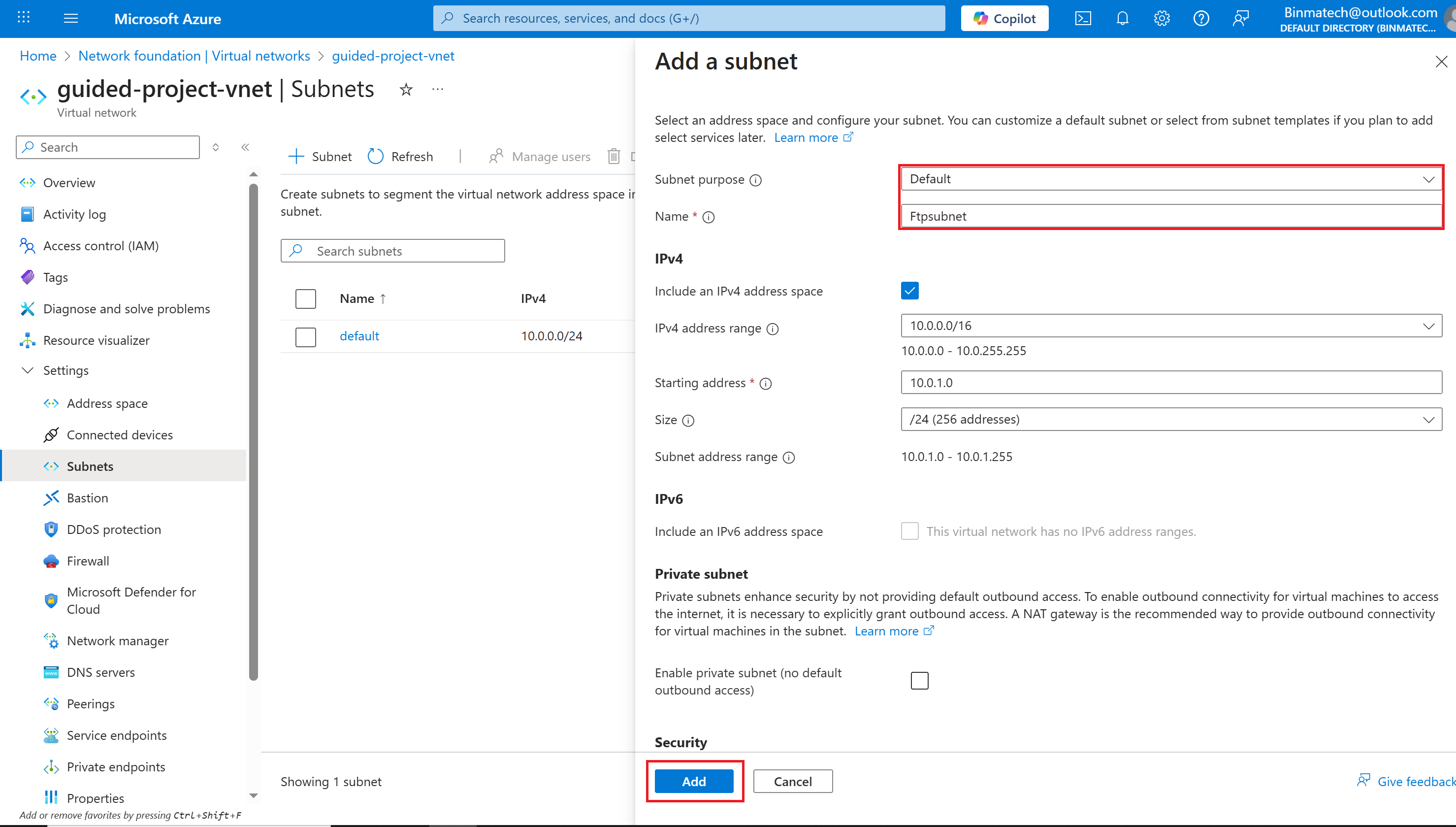Open the subnet Size dropdown
This screenshot has height=827, width=1456.
(1170, 419)
